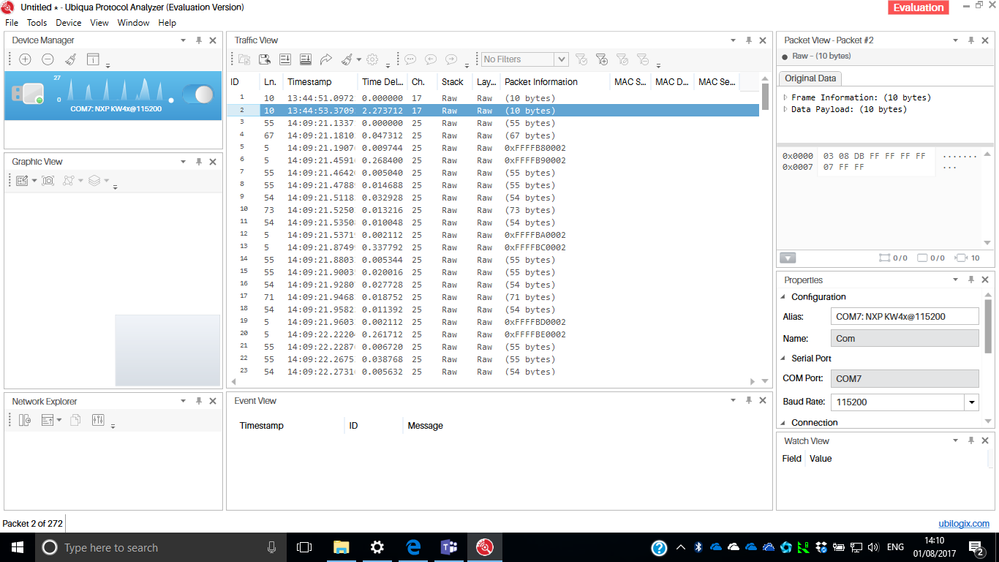Pin the Traffic View panel
Viewport: 999px width, 562px height.
pyautogui.click(x=749, y=40)
